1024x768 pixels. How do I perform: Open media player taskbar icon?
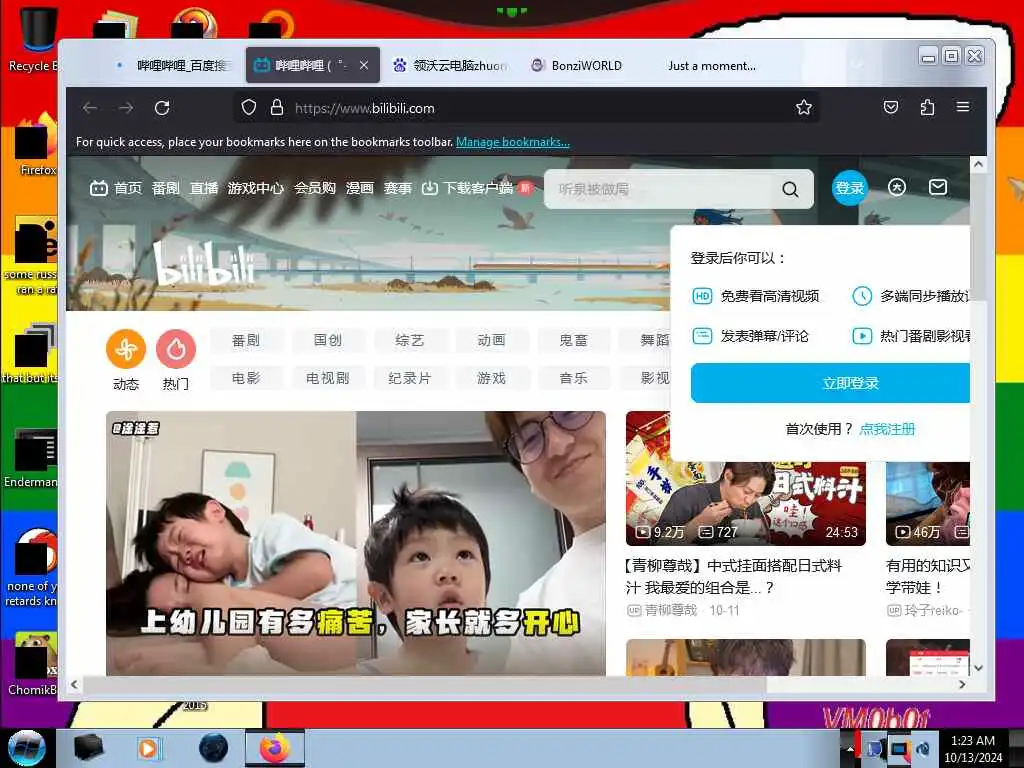(x=148, y=748)
